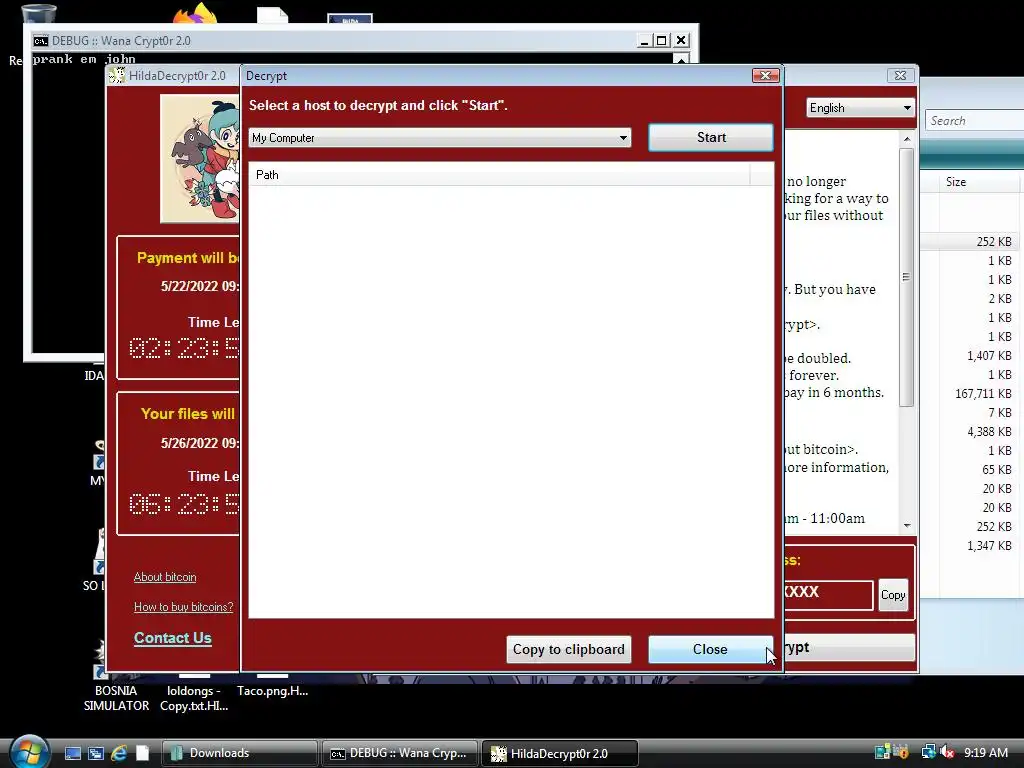This screenshot has width=1024, height=768.
Task: Switch to Downloads taskbar button
Action: (240, 753)
